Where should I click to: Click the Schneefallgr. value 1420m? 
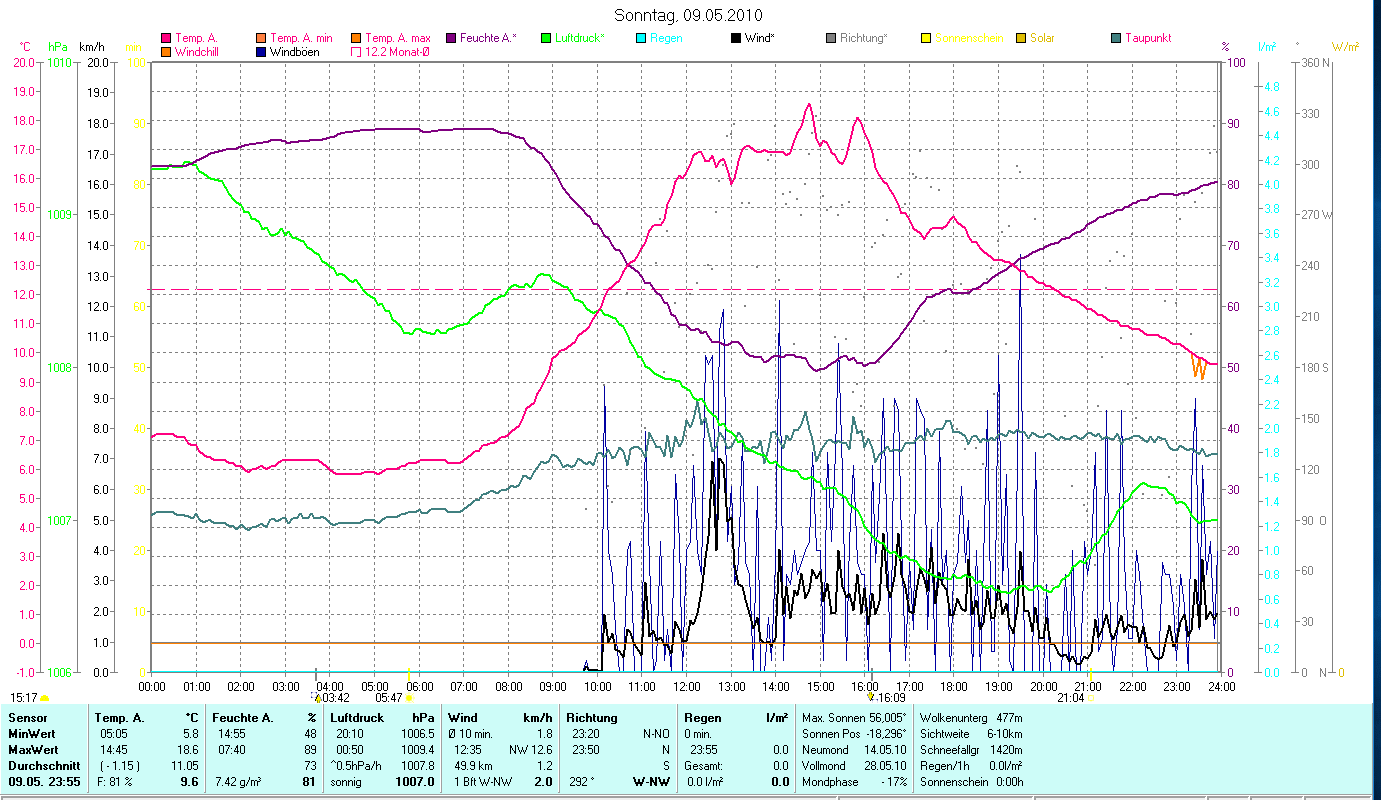coord(1005,749)
